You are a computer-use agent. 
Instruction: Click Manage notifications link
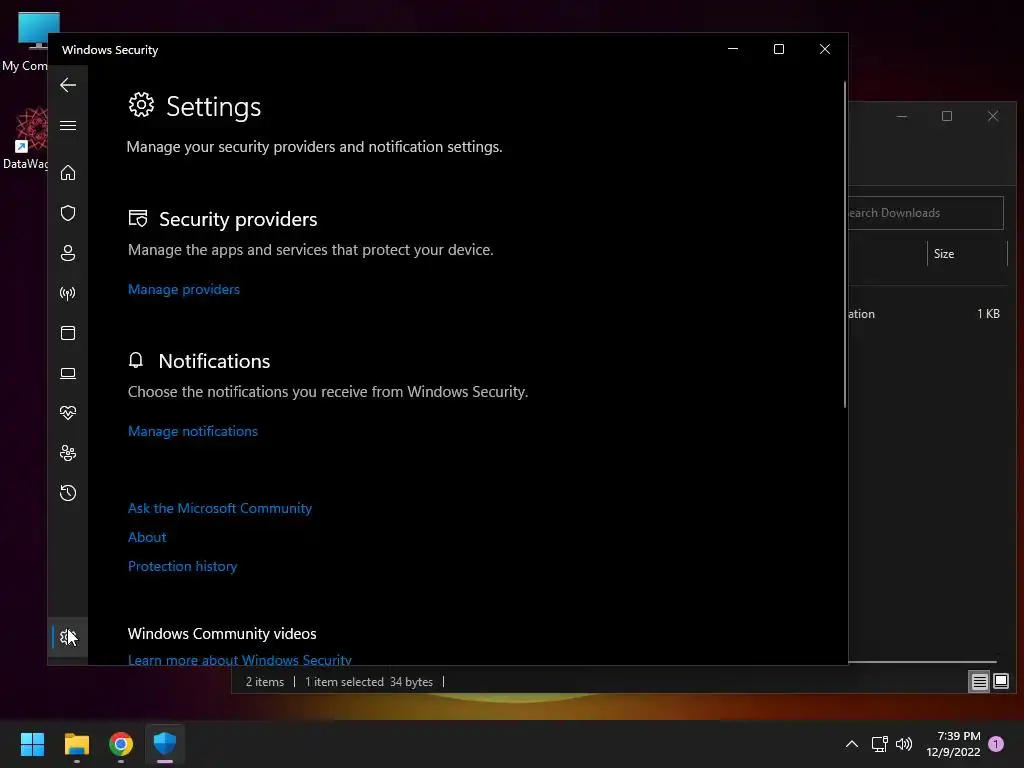pyautogui.click(x=193, y=431)
